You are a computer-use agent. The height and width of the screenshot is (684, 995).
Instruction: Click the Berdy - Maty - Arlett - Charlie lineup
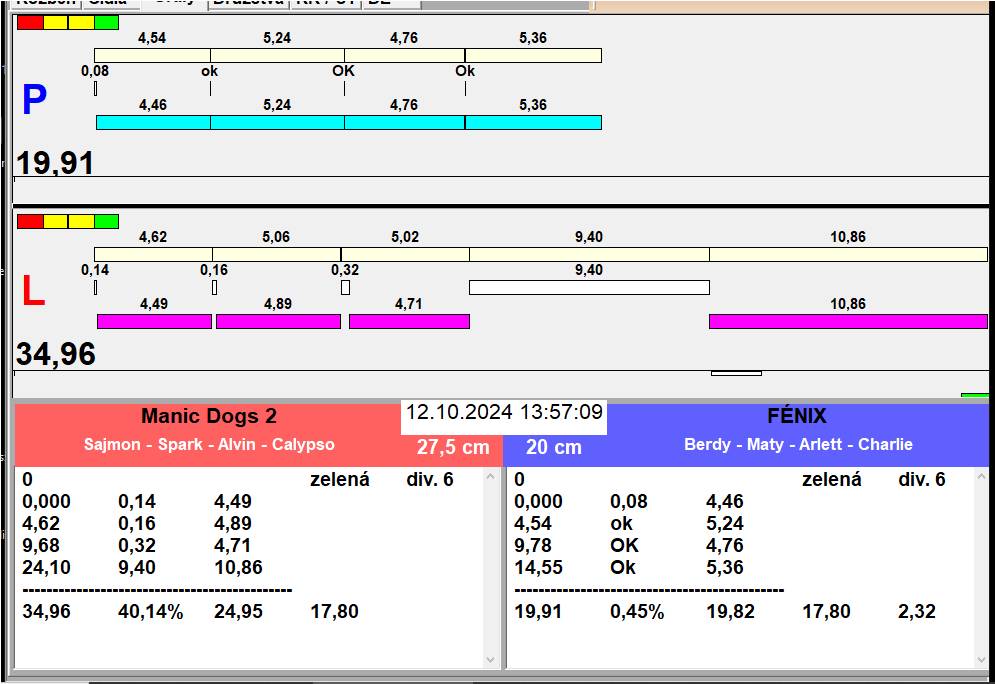(798, 444)
